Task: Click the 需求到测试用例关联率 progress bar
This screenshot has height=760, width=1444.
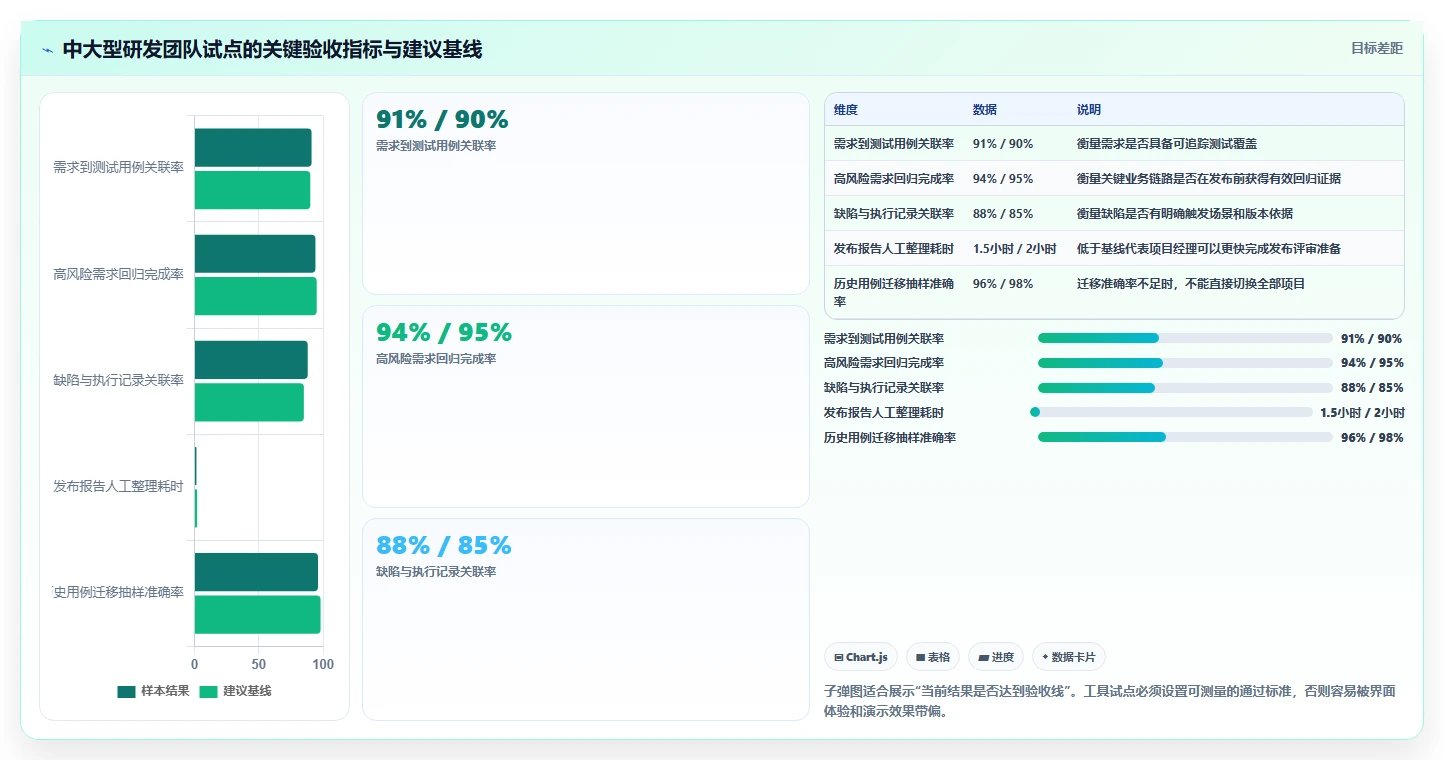Action: pyautogui.click(x=1185, y=338)
